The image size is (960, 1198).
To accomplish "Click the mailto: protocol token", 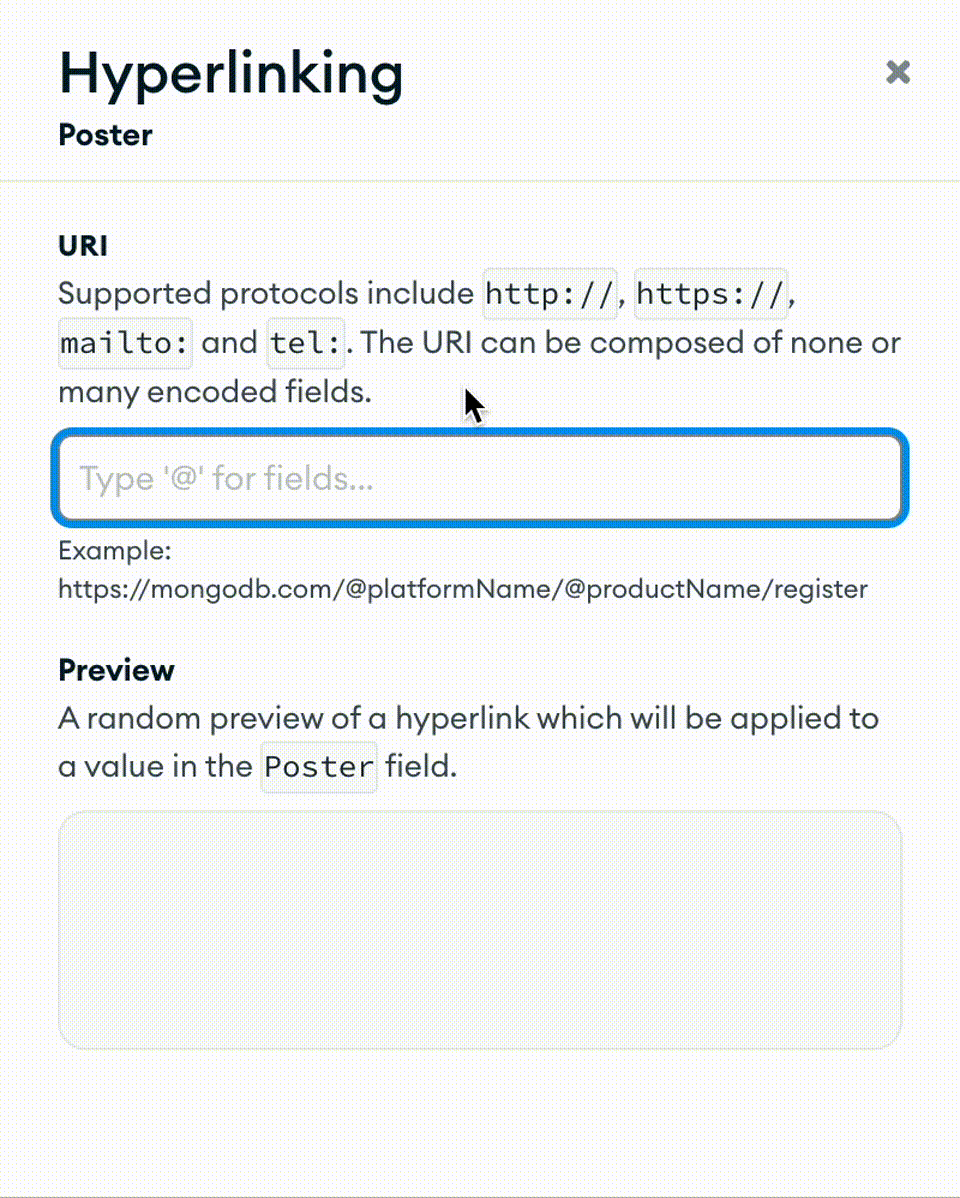I will click(124, 342).
